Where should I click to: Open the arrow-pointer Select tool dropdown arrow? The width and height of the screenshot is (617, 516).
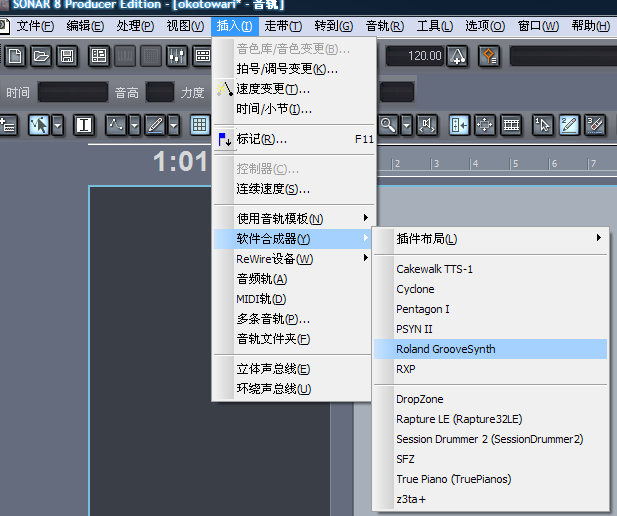(58, 126)
